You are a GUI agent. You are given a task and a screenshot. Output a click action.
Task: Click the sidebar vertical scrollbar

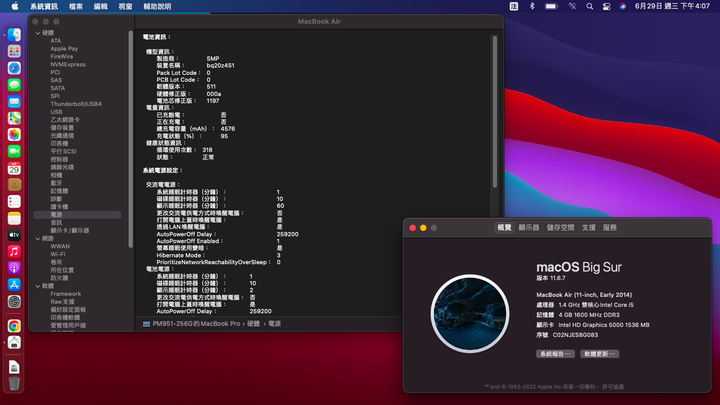(130, 139)
